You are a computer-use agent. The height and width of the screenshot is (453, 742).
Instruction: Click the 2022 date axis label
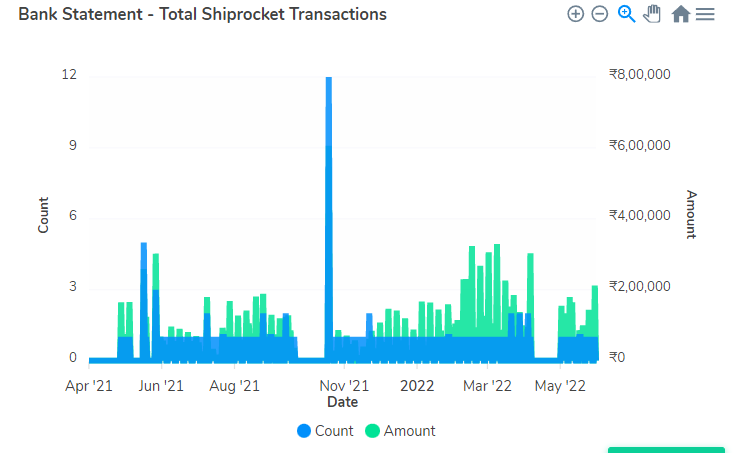coord(417,386)
